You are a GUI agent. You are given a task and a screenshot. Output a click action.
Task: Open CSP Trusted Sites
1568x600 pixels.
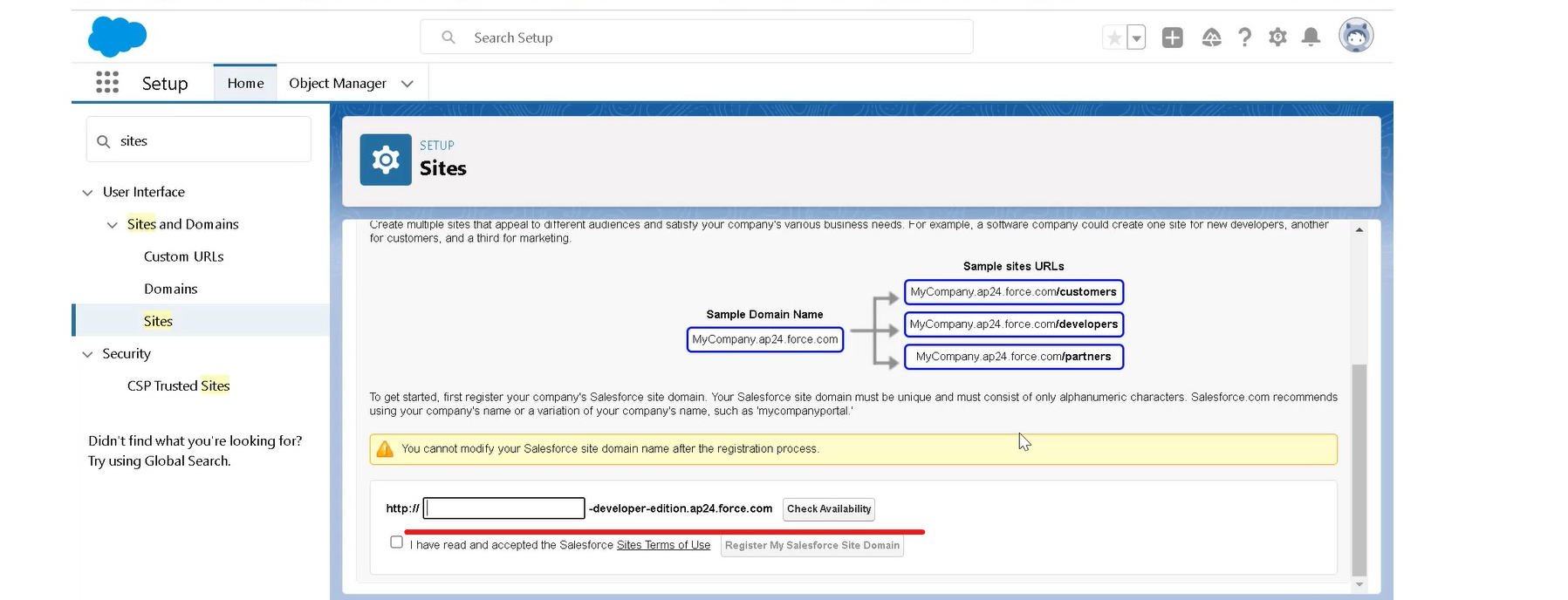(x=179, y=385)
